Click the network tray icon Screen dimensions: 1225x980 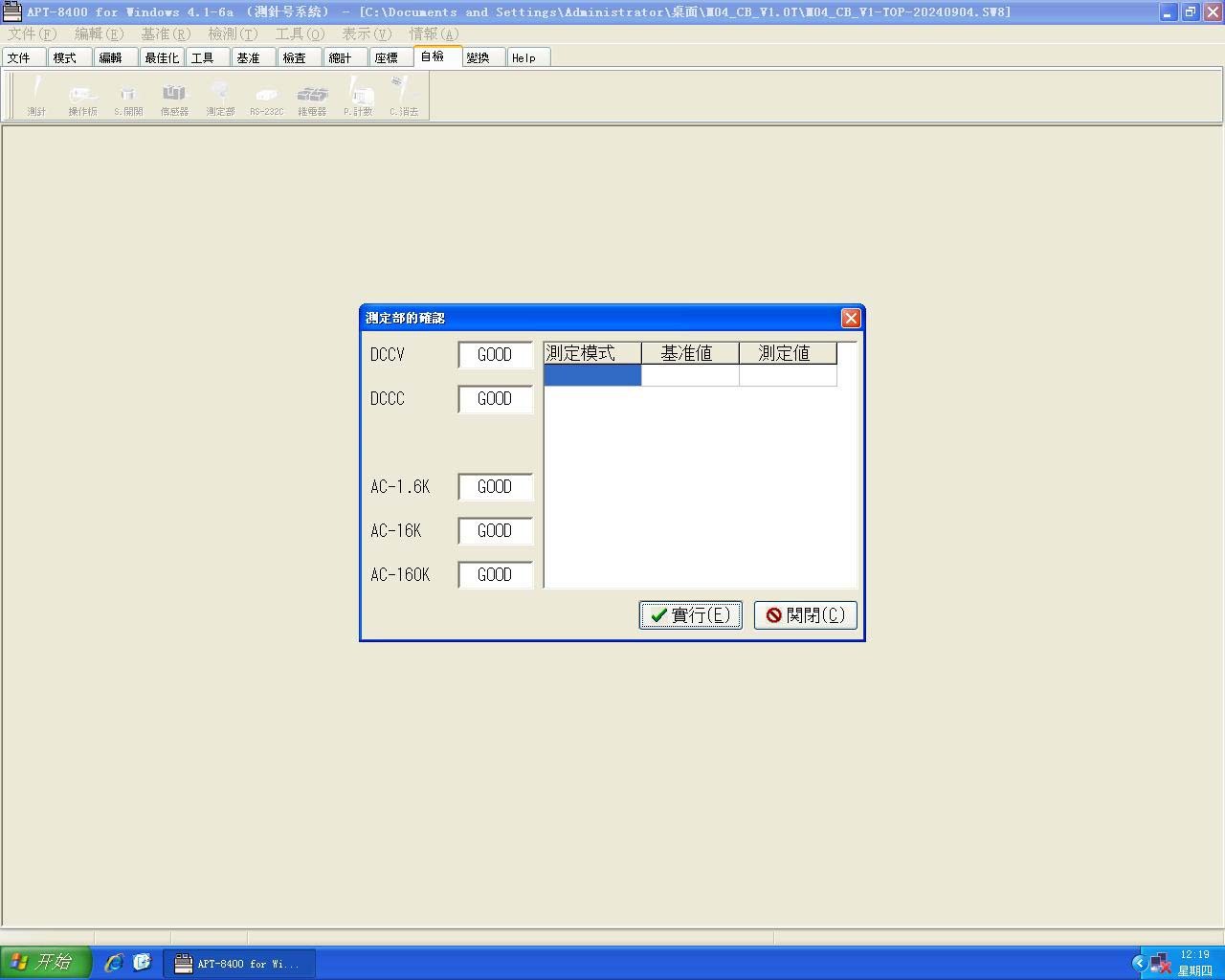[1160, 963]
